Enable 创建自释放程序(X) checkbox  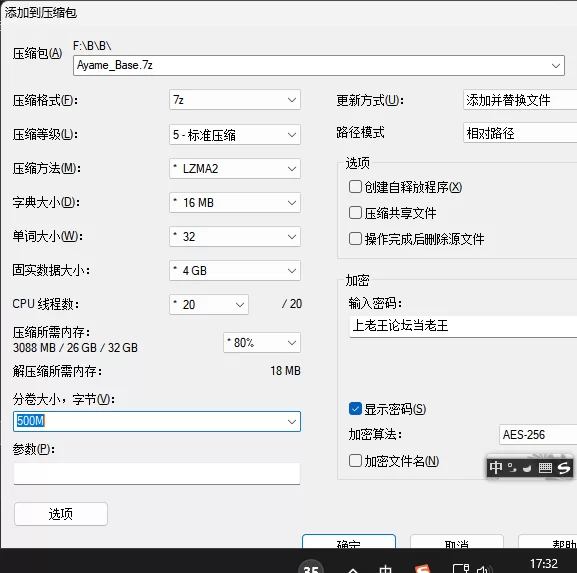coord(355,187)
